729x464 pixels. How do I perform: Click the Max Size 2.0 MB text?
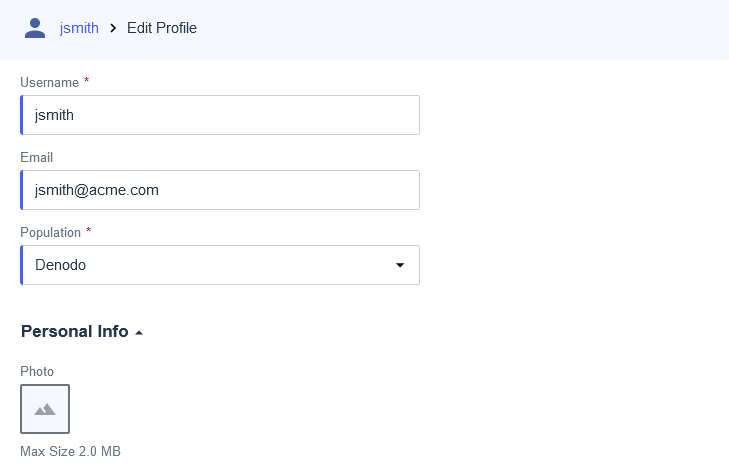[70, 451]
